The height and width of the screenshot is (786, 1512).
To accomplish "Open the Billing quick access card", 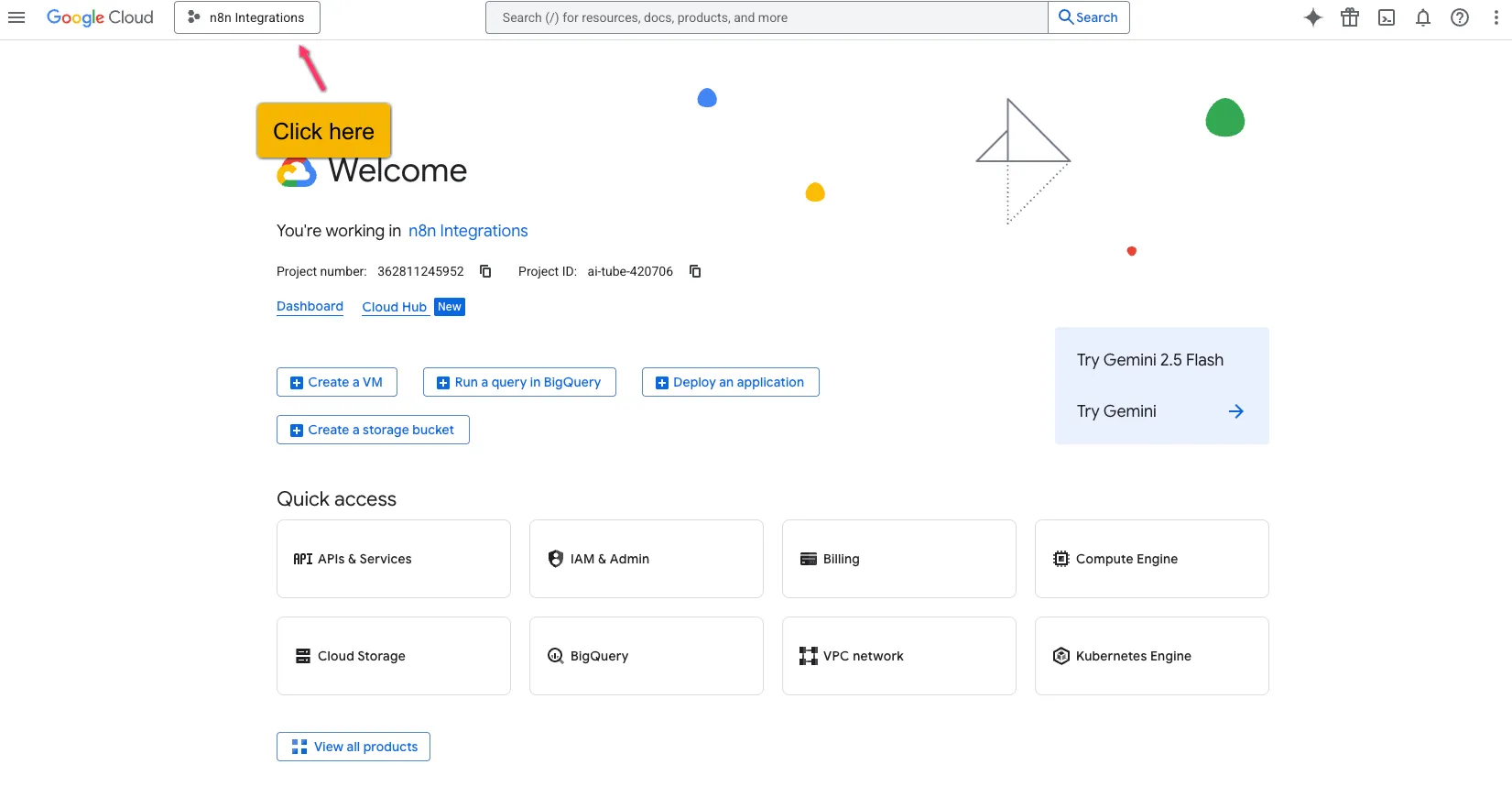I will [899, 559].
